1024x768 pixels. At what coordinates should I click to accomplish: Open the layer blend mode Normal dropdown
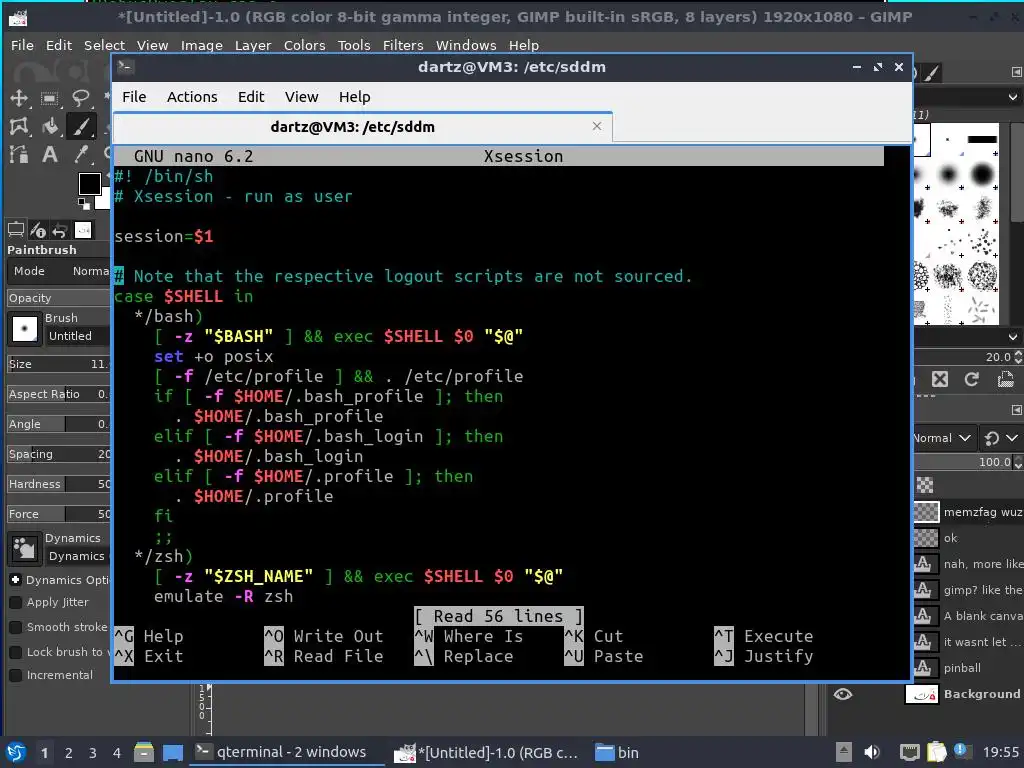point(942,438)
